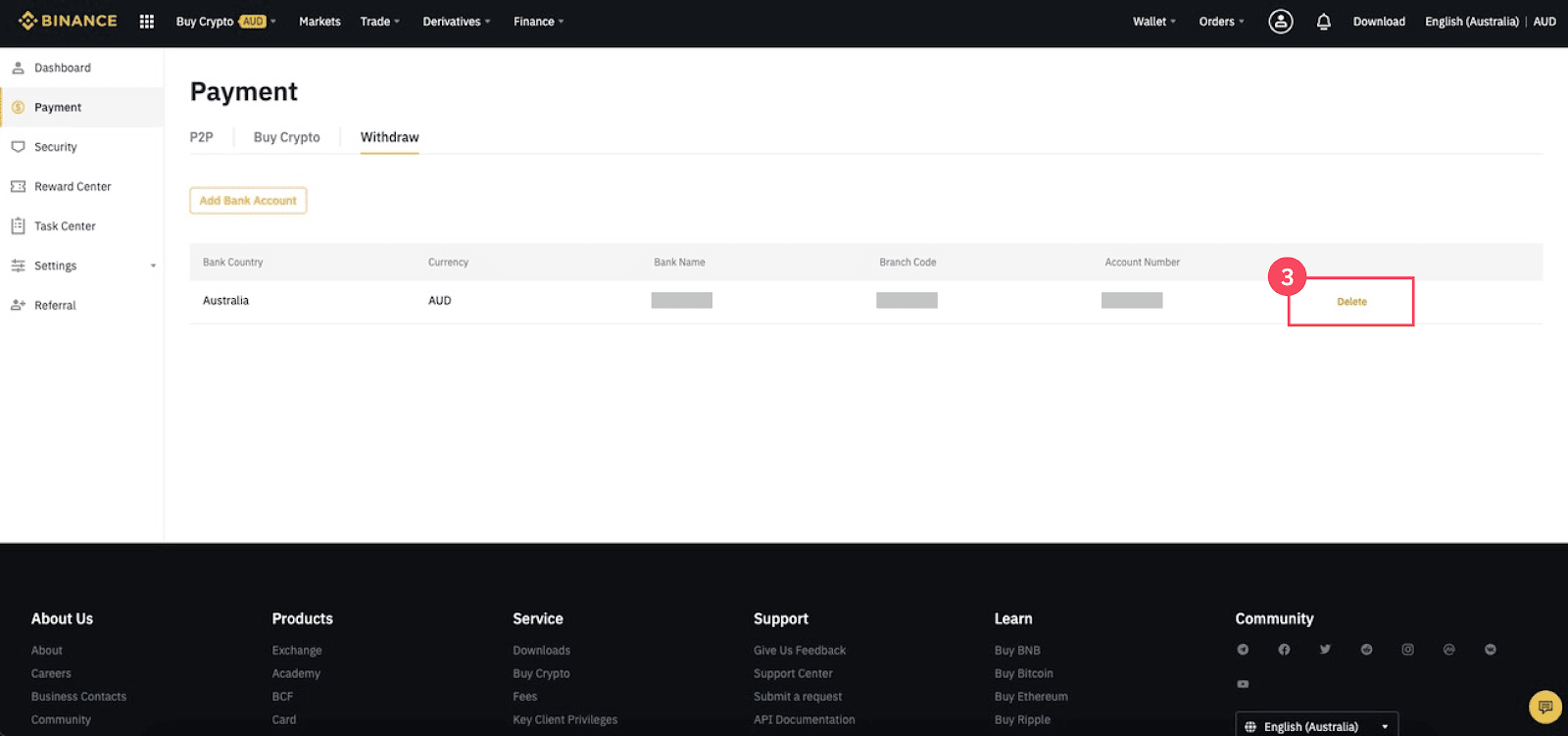Screen dimensions: 1568x736
Task: Click the Reward Center ticket icon
Action: click(18, 186)
